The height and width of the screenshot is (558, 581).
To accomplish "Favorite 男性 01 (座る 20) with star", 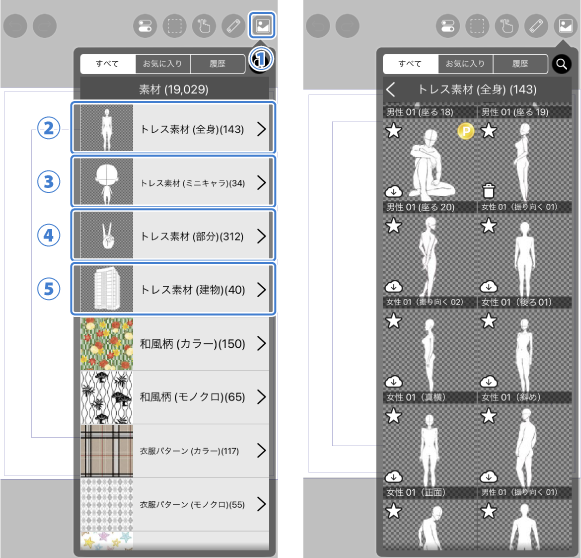I will (x=394, y=130).
